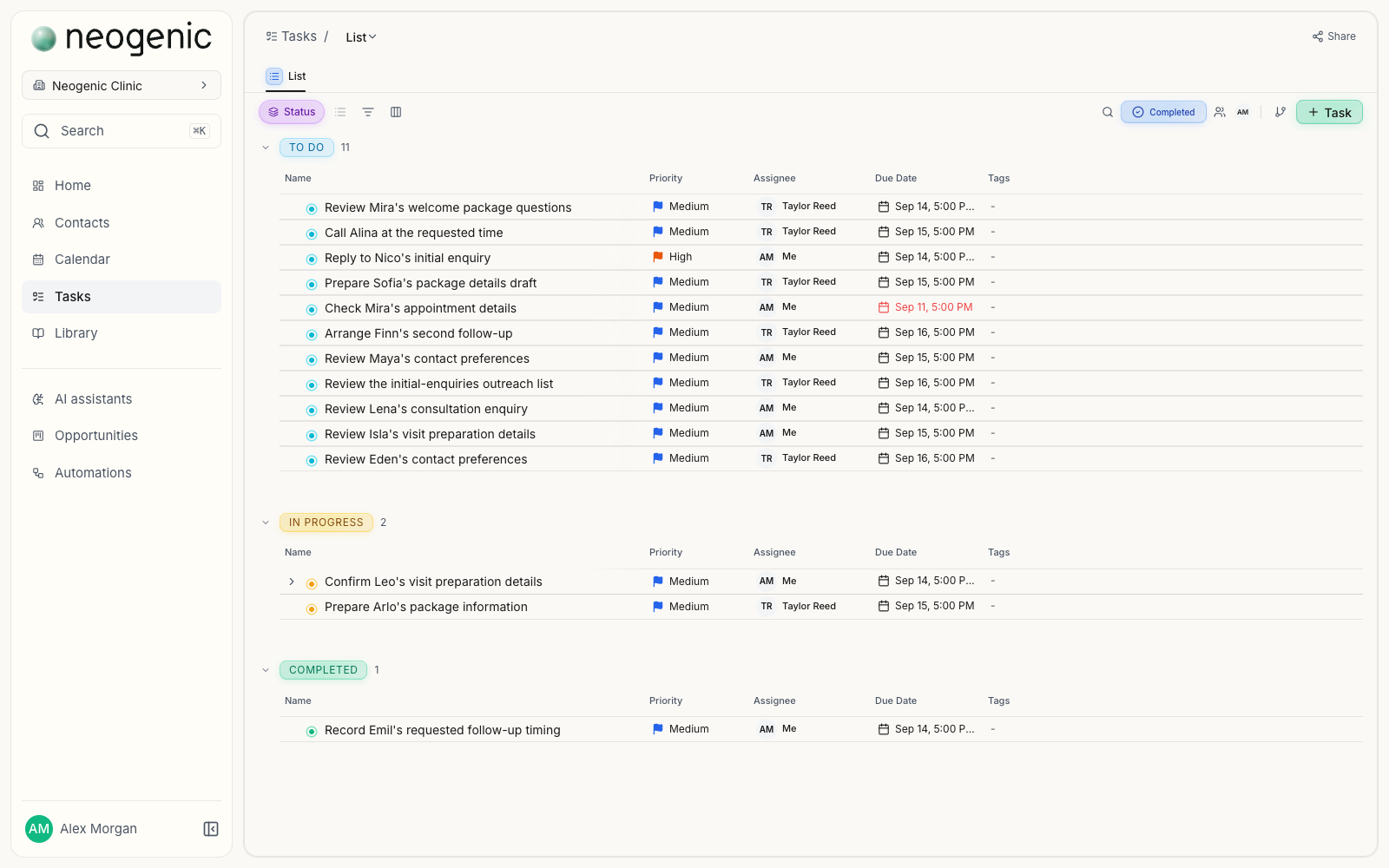Viewport: 1389px width, 868px height.
Task: Toggle status circle for Record Emil's follow-up
Action: 312,731
